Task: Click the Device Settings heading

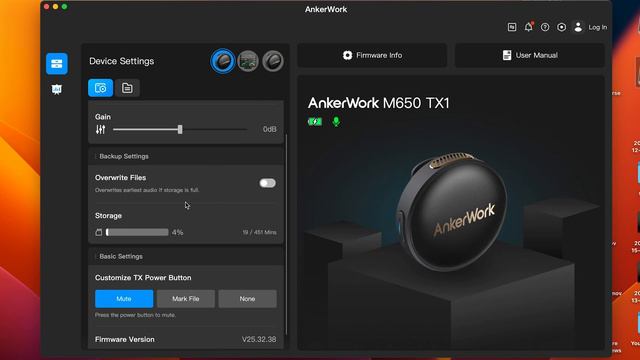Action: click(x=122, y=61)
